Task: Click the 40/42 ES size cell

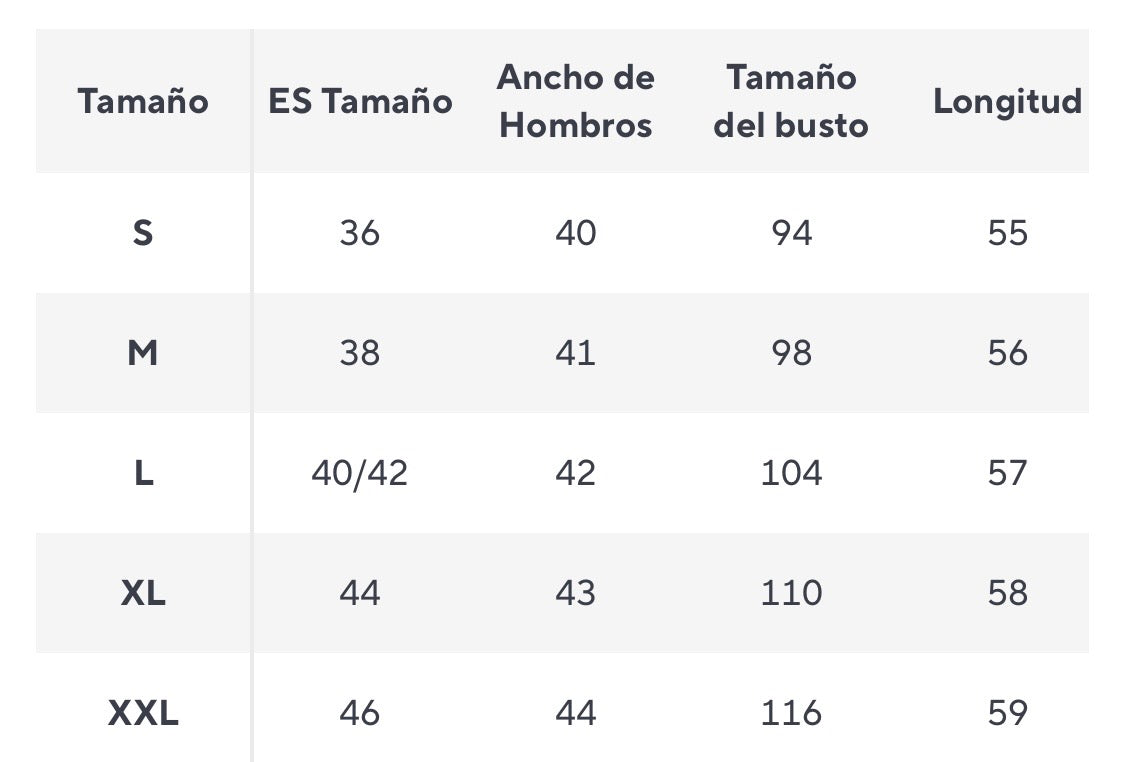Action: point(360,473)
